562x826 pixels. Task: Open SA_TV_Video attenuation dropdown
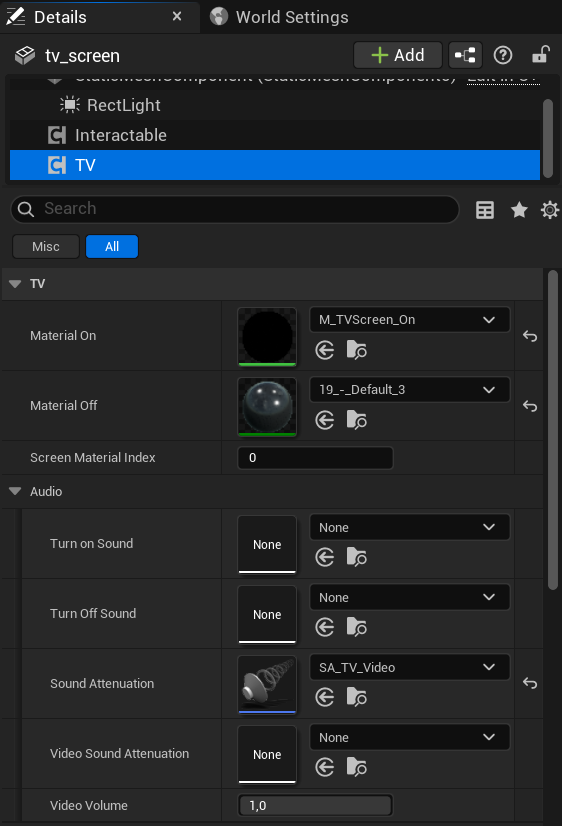tap(410, 667)
